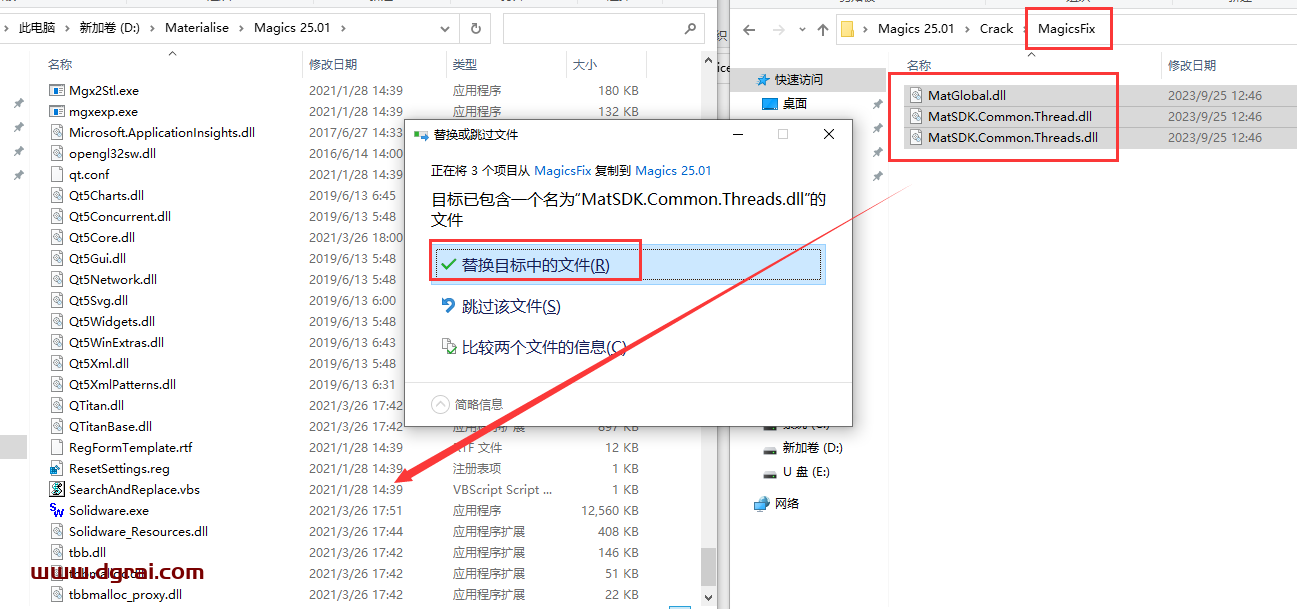Select the Microsoft.ApplicationInsights.dll file icon
This screenshot has height=609, width=1297.
pos(57,133)
